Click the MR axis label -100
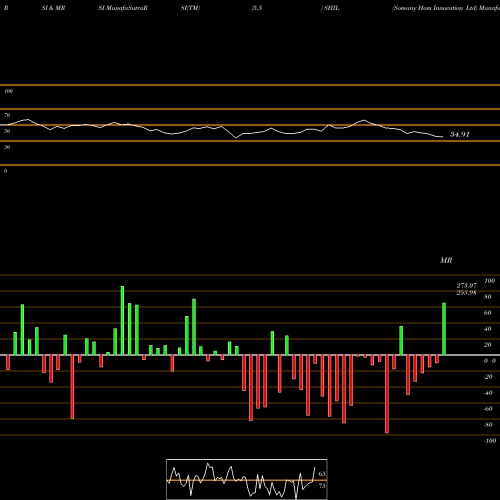Screen dimensions: 500x500 point(490,441)
